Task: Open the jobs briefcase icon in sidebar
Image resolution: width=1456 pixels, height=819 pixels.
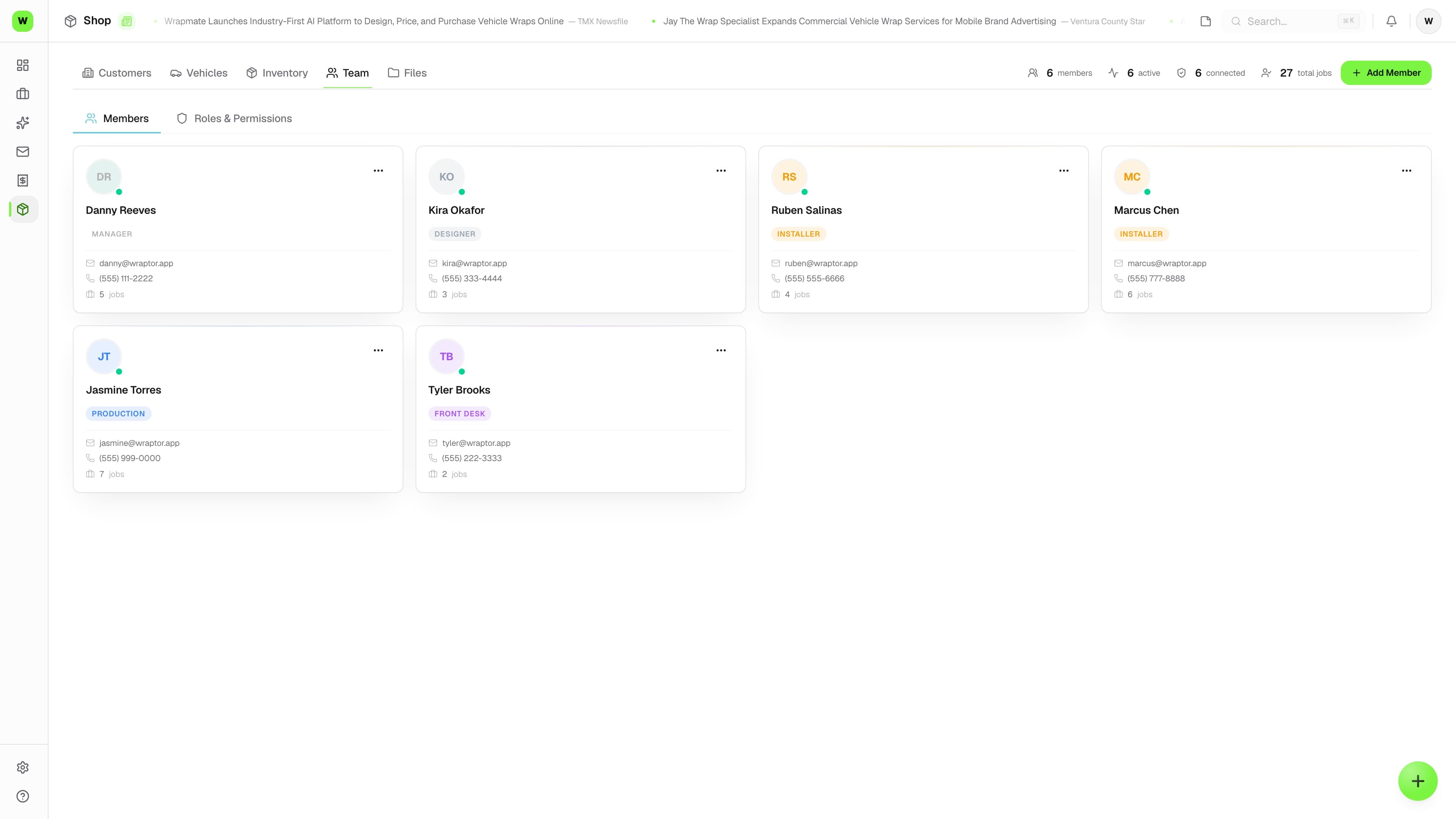Action: 23,94
